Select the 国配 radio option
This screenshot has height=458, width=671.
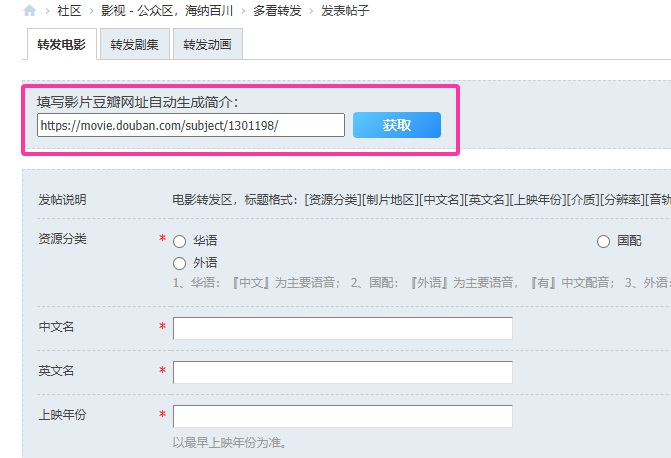click(x=603, y=241)
